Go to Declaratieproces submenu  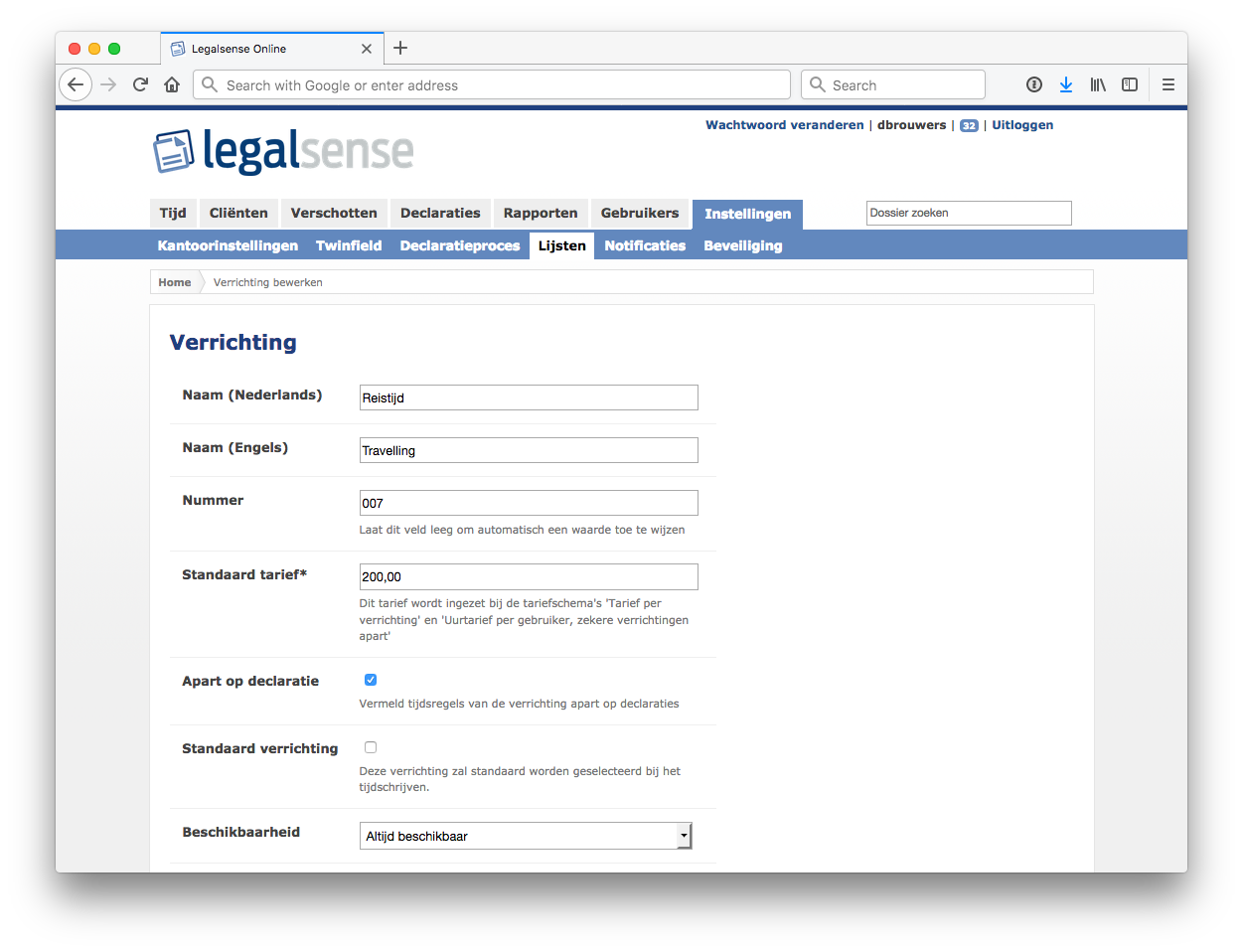(460, 245)
